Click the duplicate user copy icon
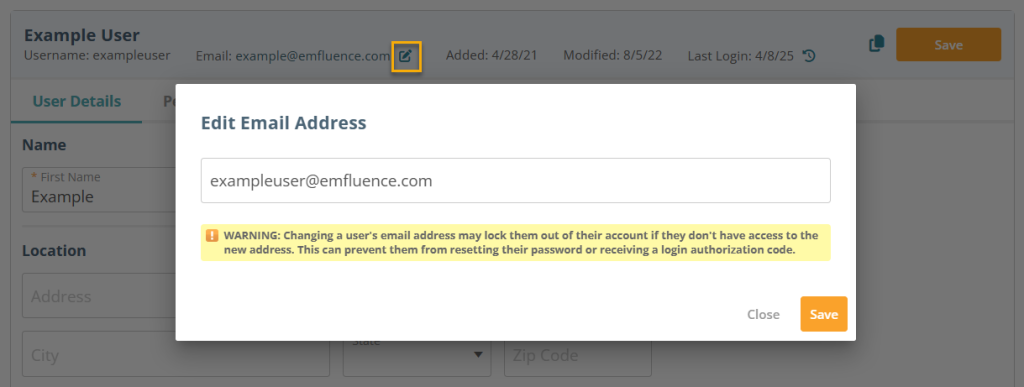Screen dimensions: 1024x387 pyautogui.click(x=876, y=44)
